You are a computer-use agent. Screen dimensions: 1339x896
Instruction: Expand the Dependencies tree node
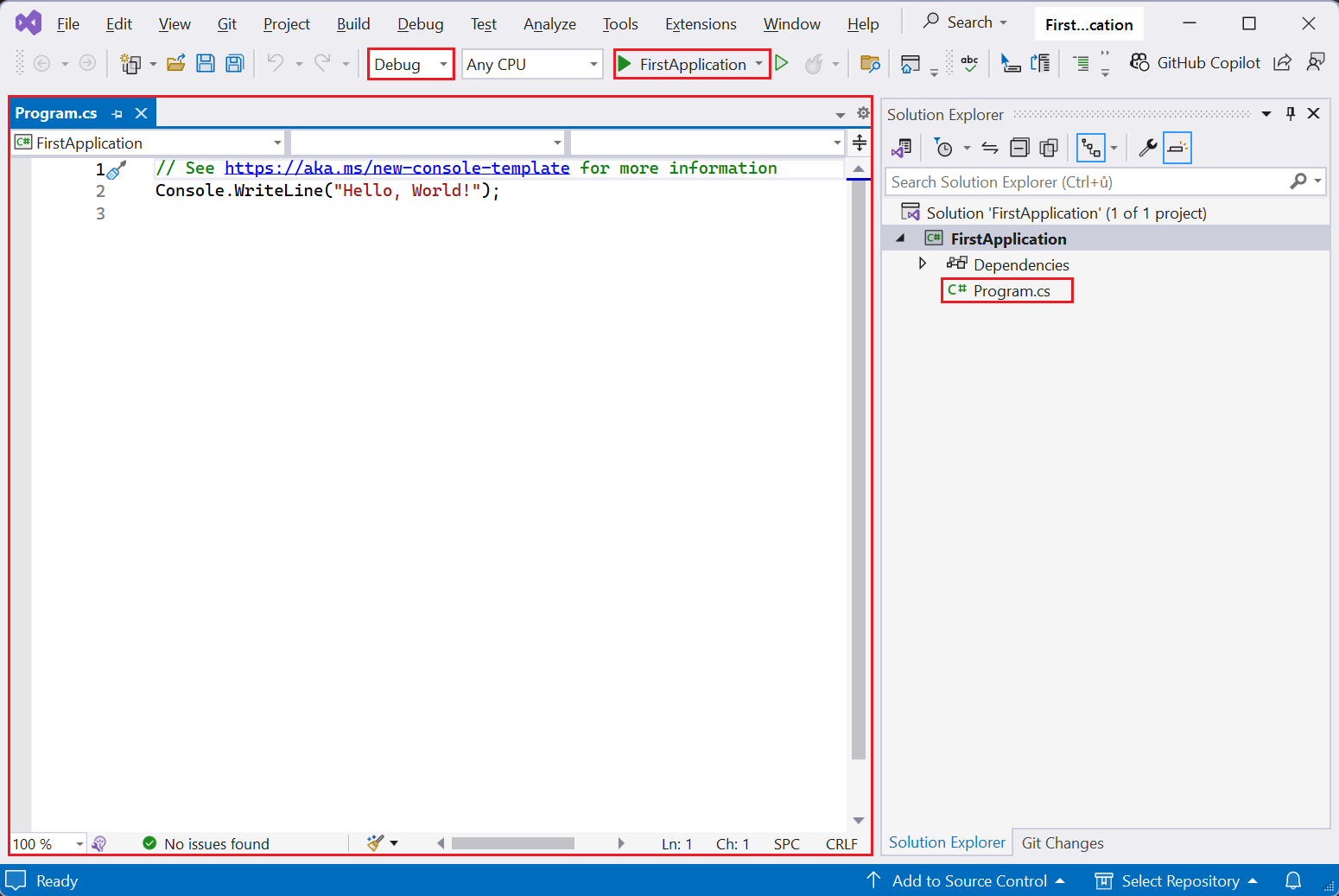tap(923, 264)
